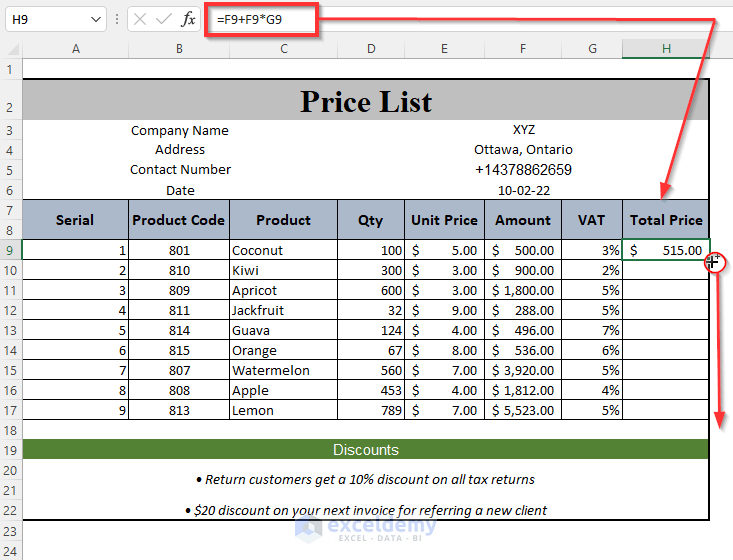The image size is (733, 560).
Task: Click the Insert Function fx icon
Action: point(188,19)
